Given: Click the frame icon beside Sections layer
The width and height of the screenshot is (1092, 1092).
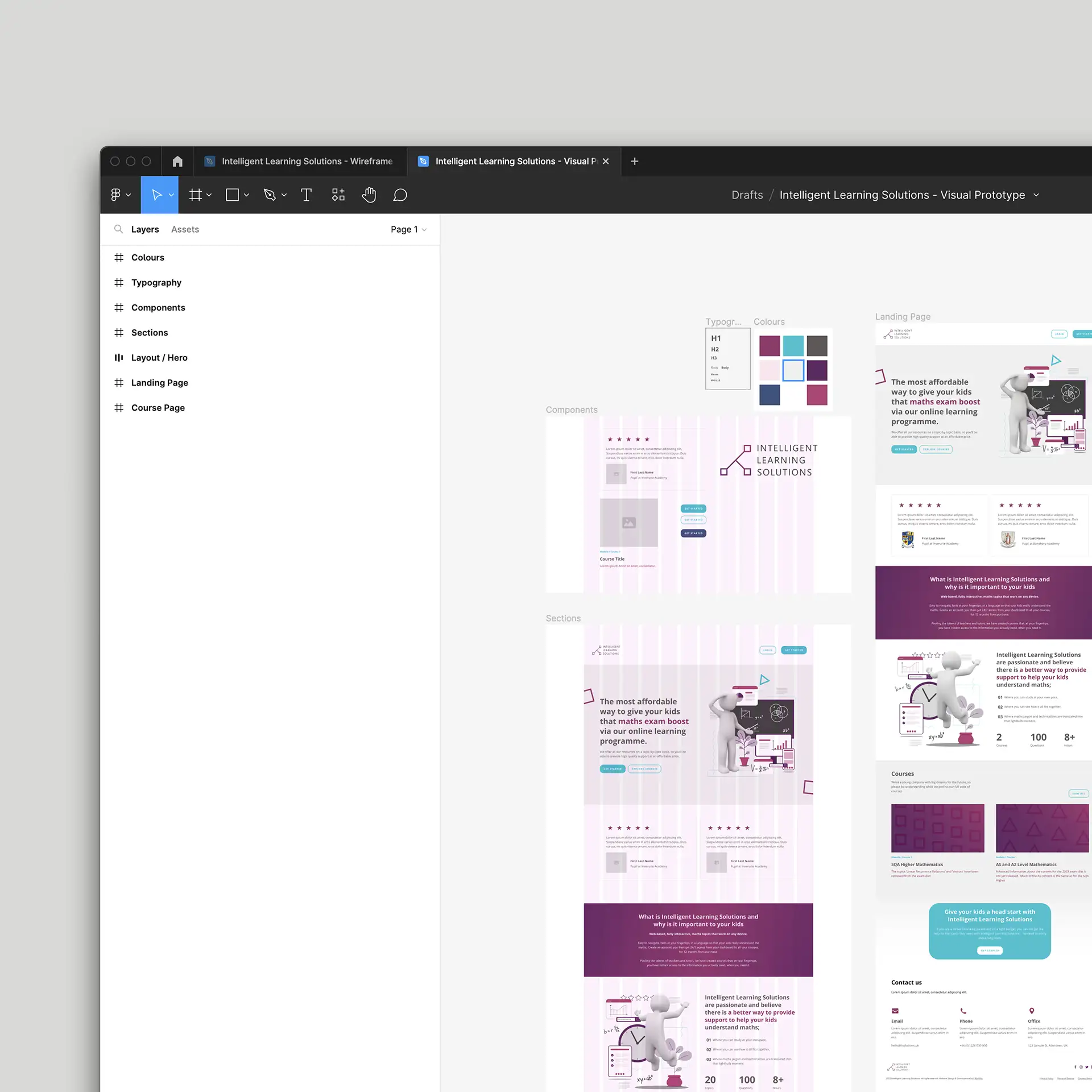Looking at the screenshot, I should [x=119, y=333].
